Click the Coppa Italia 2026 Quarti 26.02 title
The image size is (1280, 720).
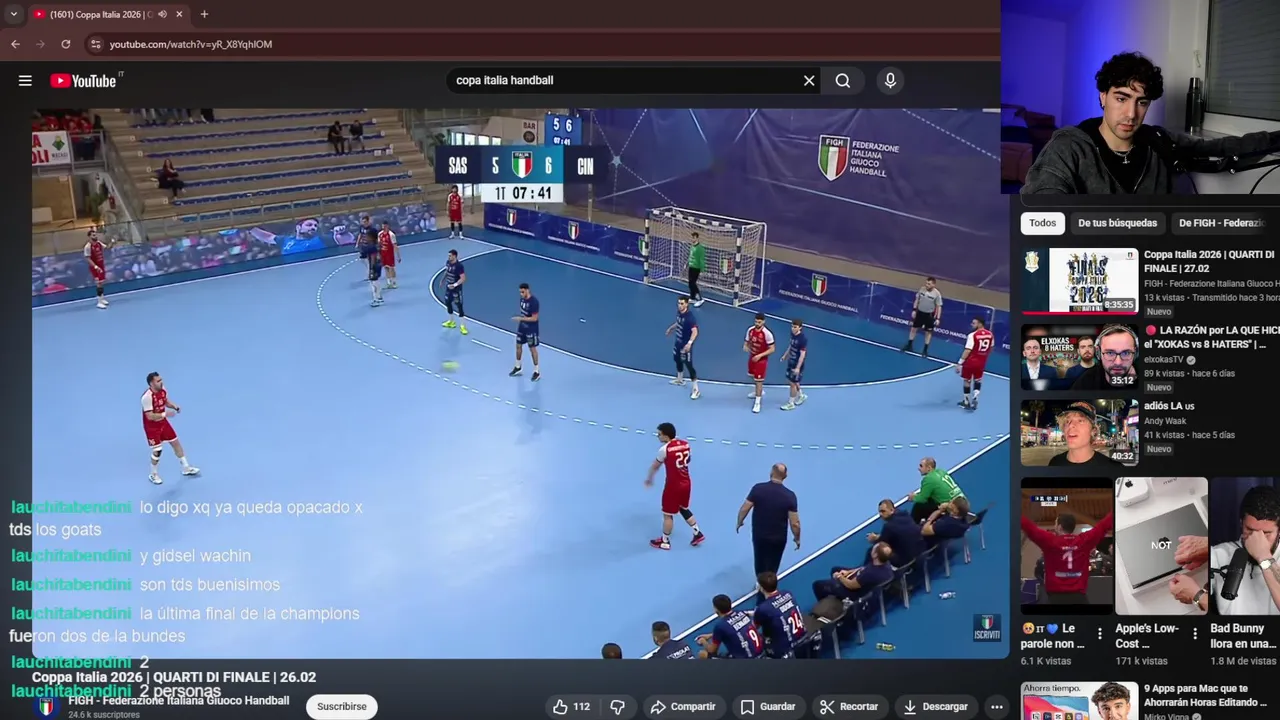(x=174, y=677)
